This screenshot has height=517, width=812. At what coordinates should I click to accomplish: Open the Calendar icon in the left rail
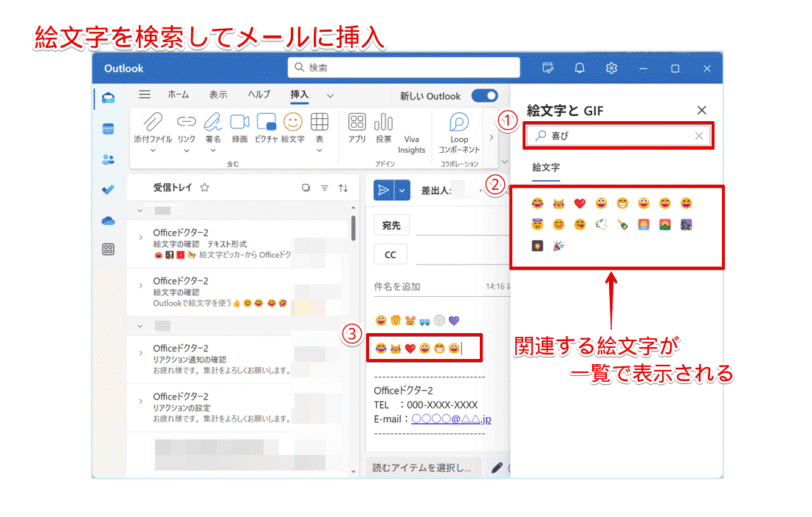coord(108,128)
